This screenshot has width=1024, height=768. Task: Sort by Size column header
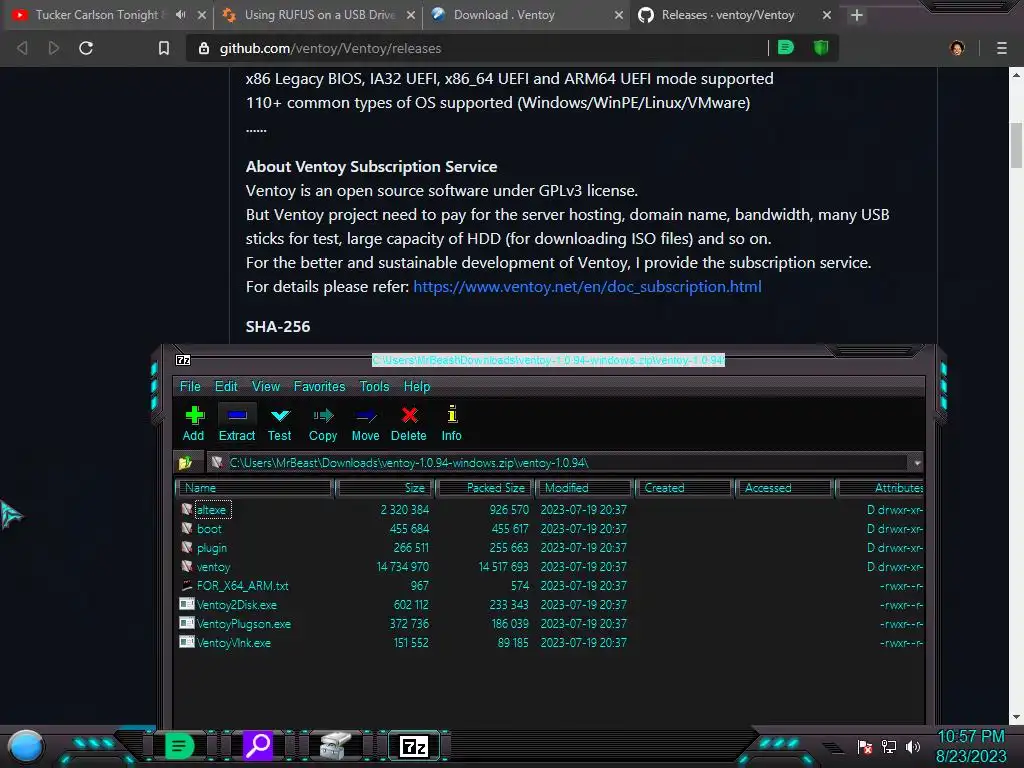[x=385, y=488]
